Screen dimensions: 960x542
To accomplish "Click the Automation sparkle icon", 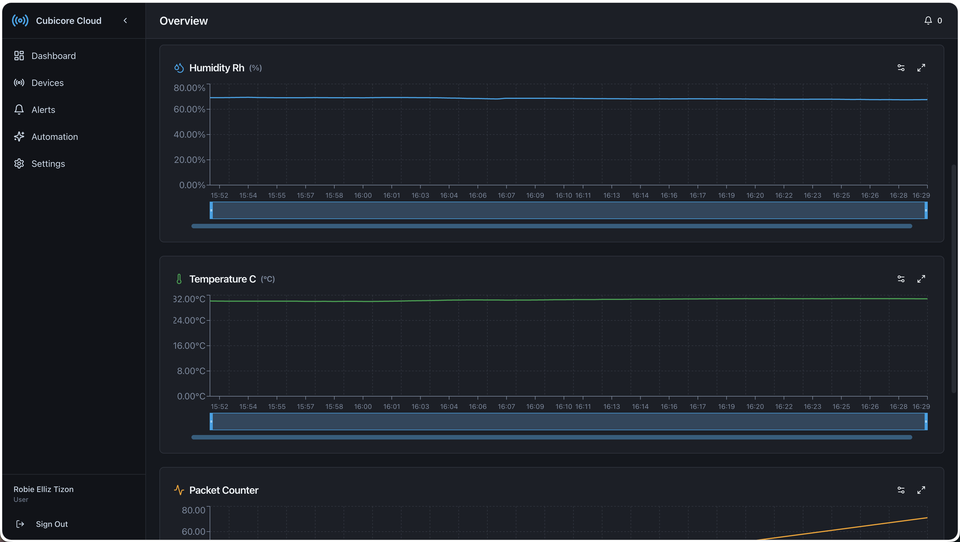I will [19, 137].
